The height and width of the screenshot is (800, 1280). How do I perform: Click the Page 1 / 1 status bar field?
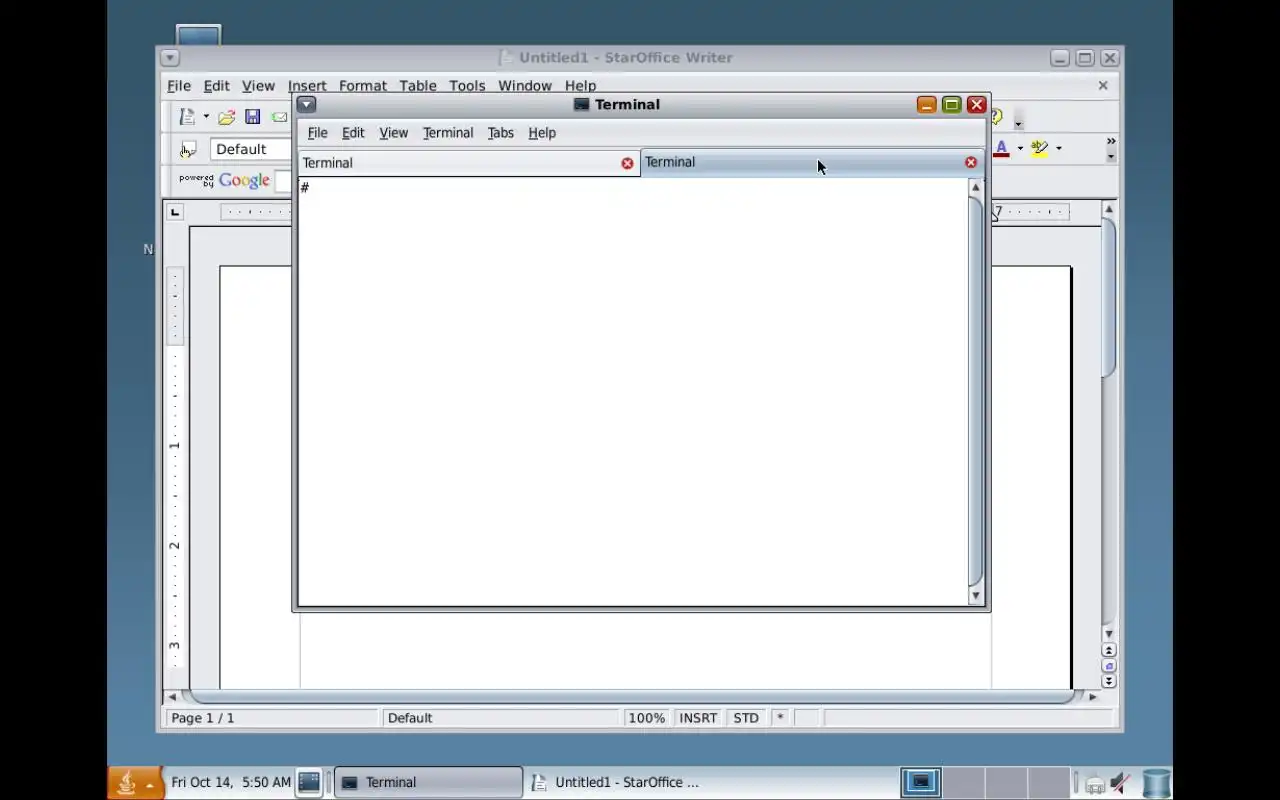[x=271, y=718]
